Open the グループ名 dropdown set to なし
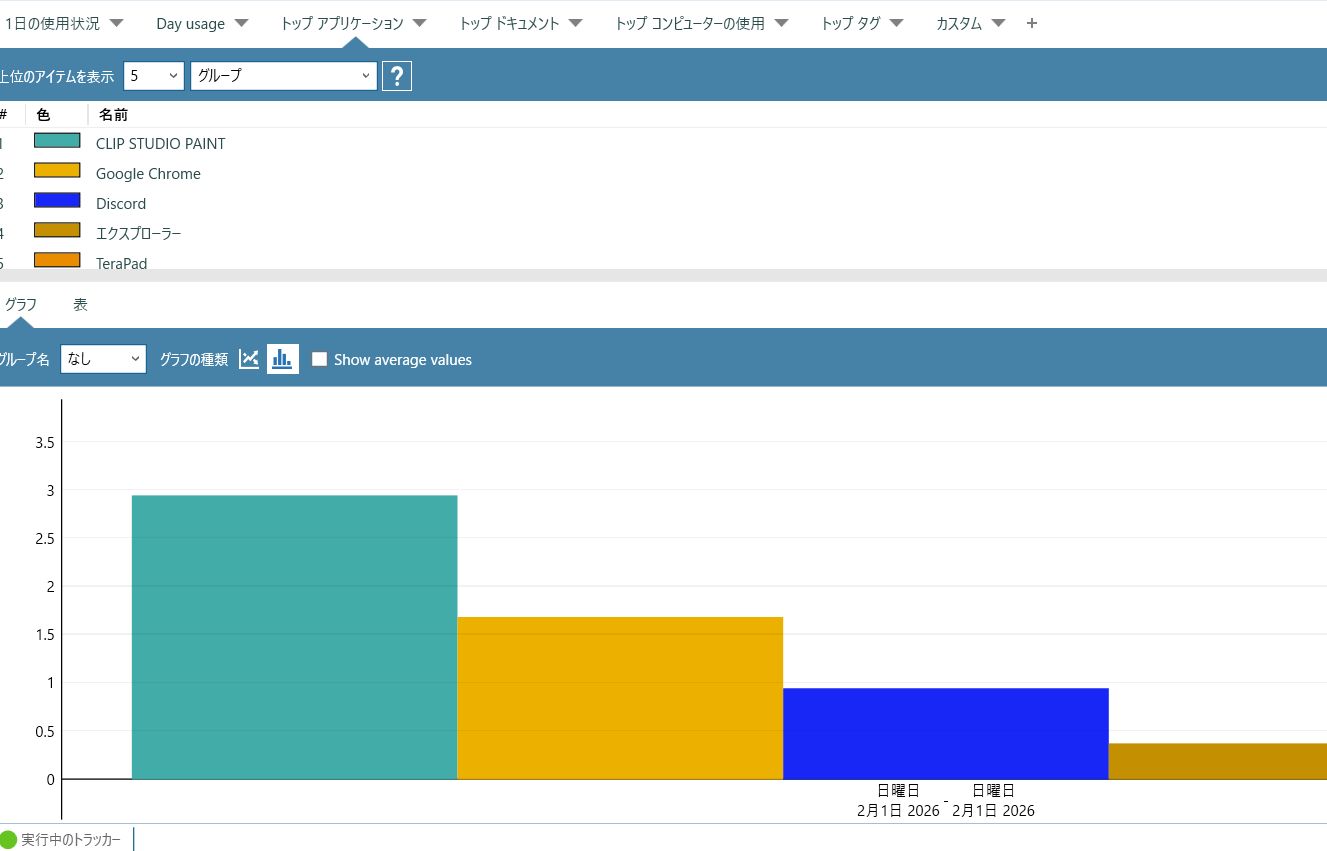Viewport: 1327px width, 851px height. [103, 359]
